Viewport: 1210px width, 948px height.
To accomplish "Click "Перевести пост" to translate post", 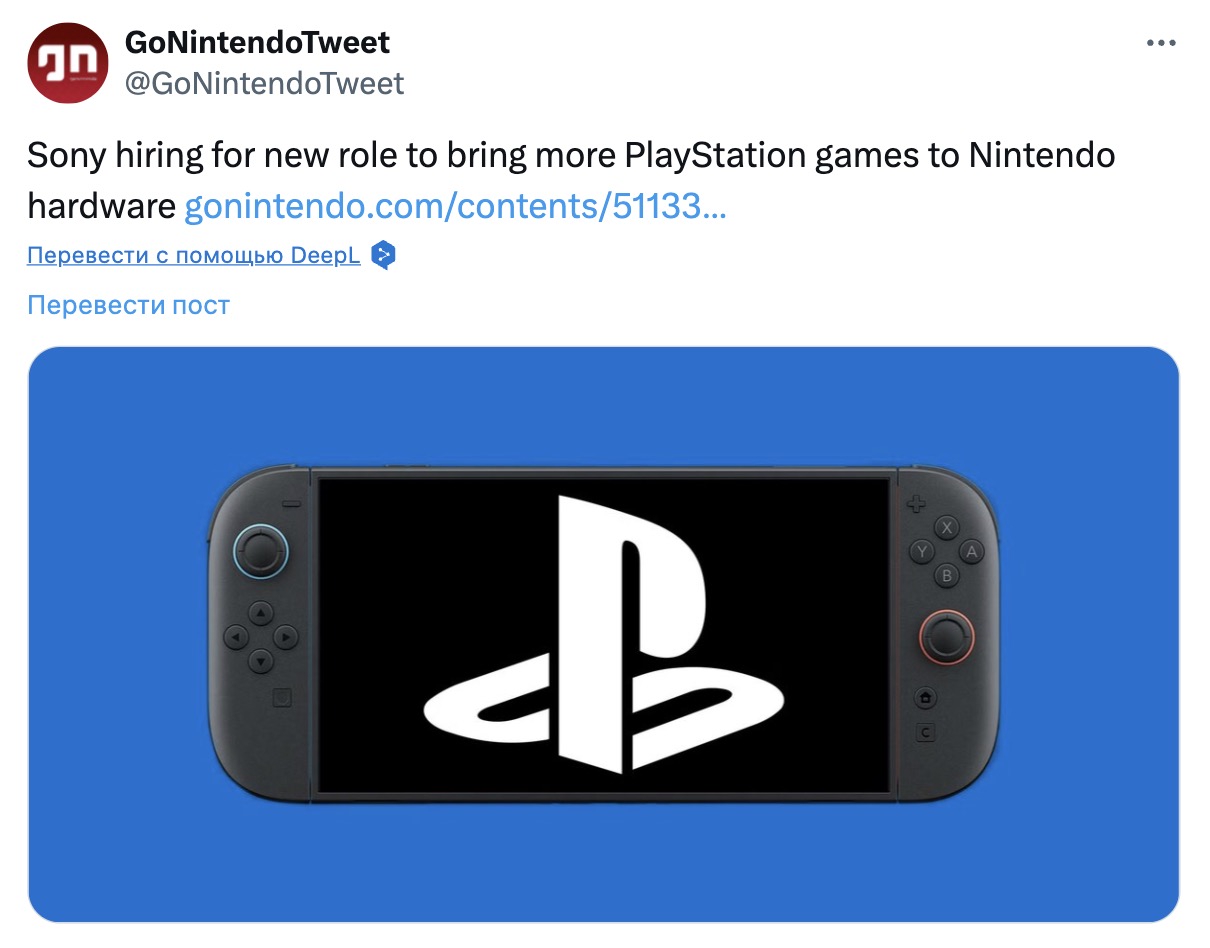I will [x=128, y=305].
